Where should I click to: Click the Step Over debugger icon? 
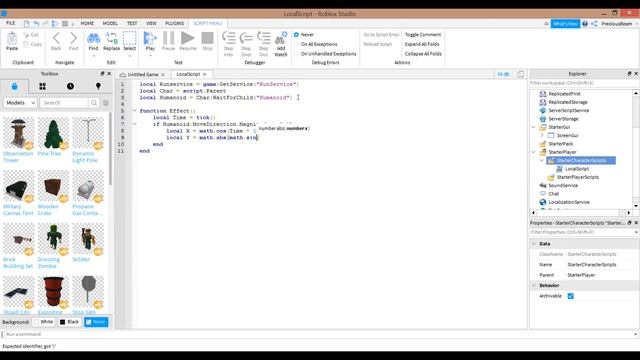pyautogui.click(x=246, y=38)
